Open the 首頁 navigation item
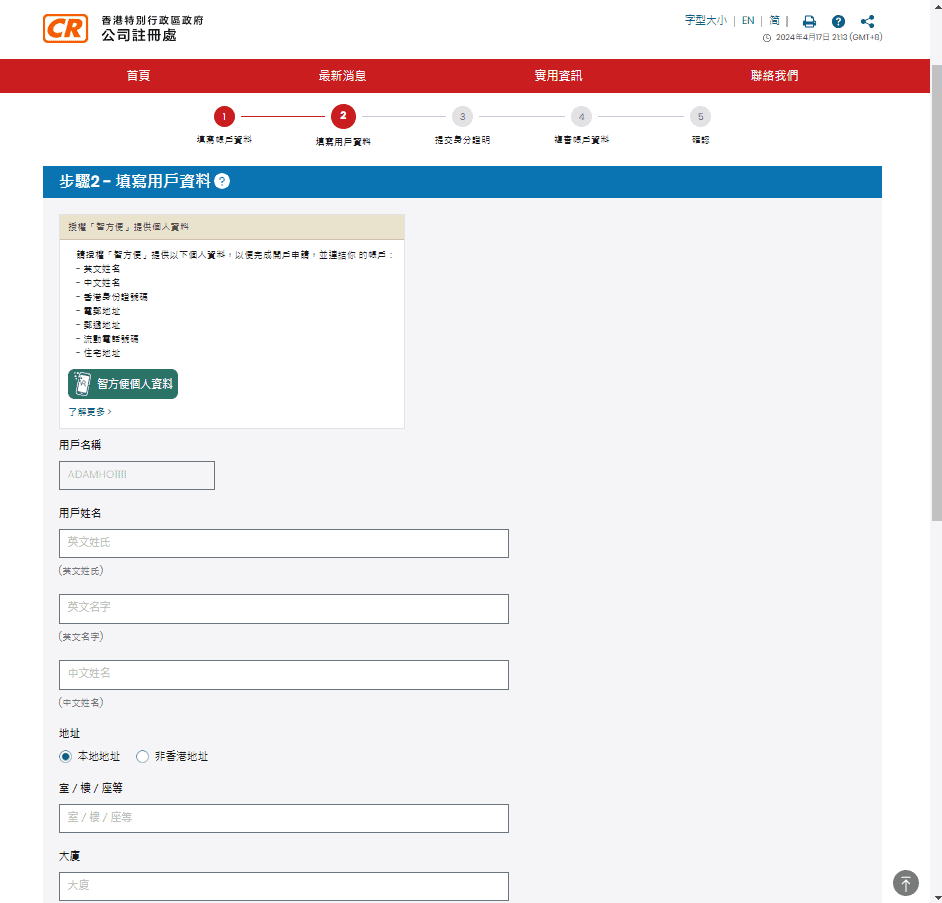Image resolution: width=942 pixels, height=903 pixels. pos(138,75)
